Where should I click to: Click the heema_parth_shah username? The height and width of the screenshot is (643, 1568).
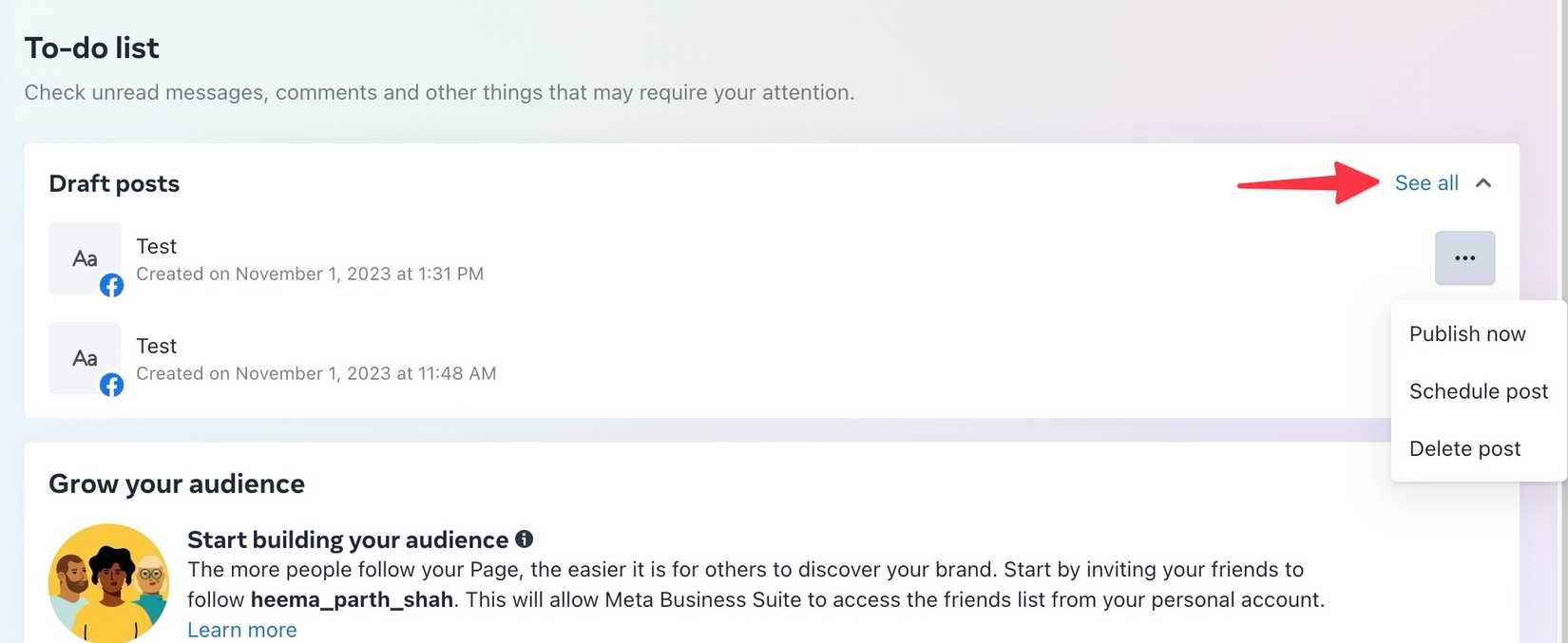click(351, 599)
